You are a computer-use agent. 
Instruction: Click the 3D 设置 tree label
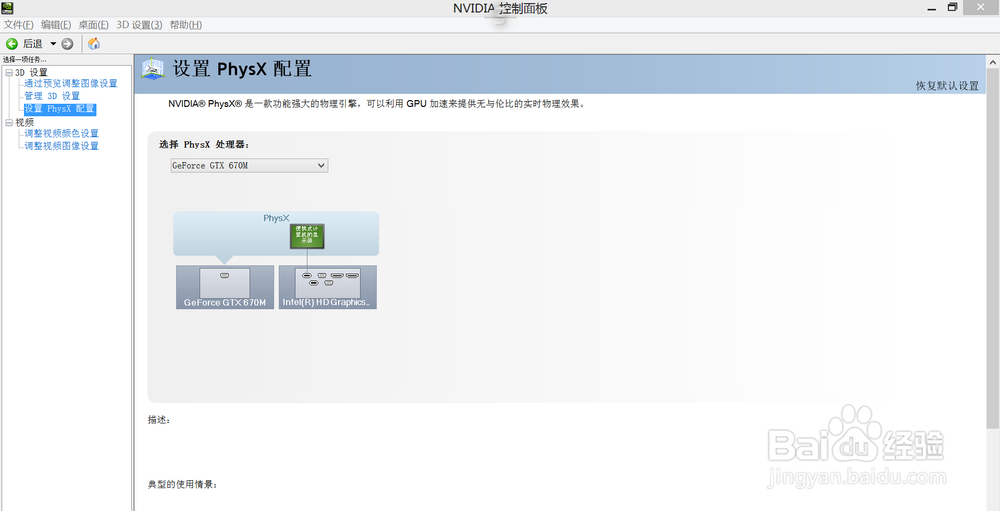point(31,73)
